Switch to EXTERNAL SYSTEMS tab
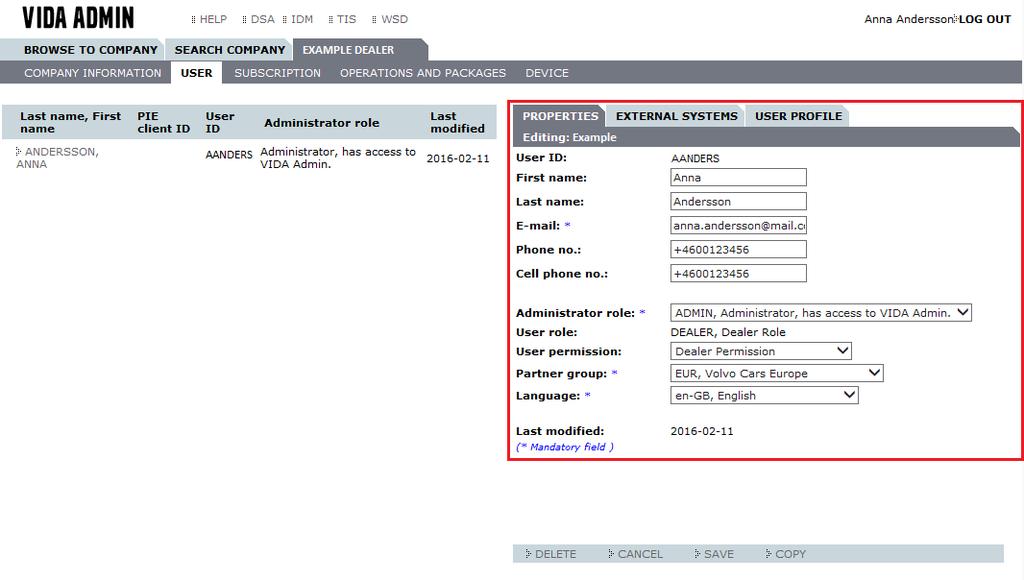The height and width of the screenshot is (580, 1024). [677, 116]
